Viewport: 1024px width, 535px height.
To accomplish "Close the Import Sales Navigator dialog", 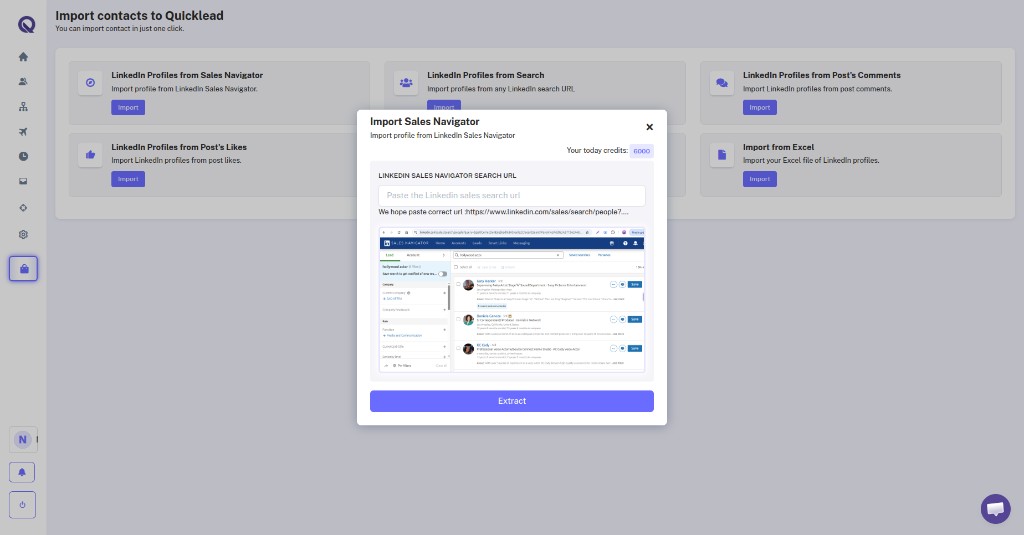I will (649, 127).
